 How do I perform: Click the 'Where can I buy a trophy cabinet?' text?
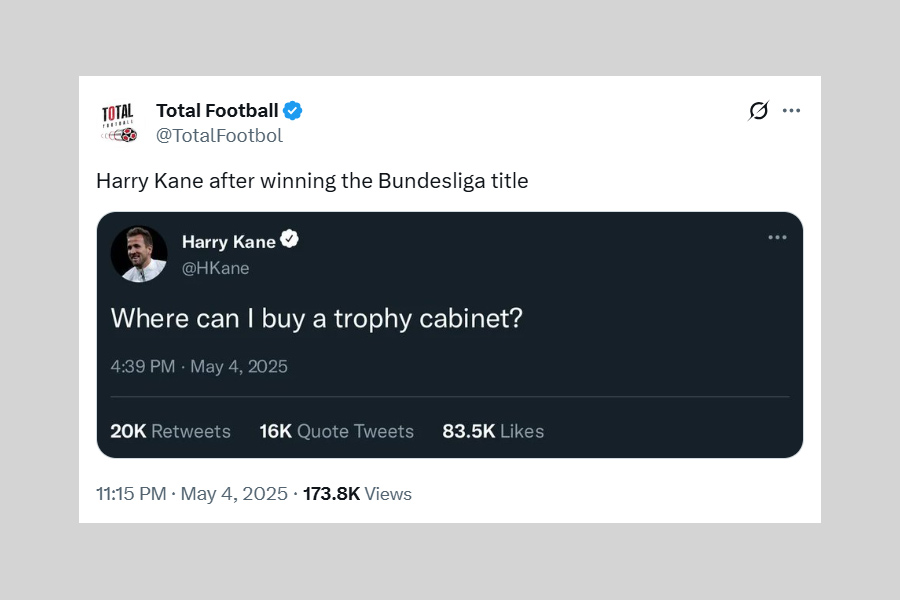tap(317, 318)
